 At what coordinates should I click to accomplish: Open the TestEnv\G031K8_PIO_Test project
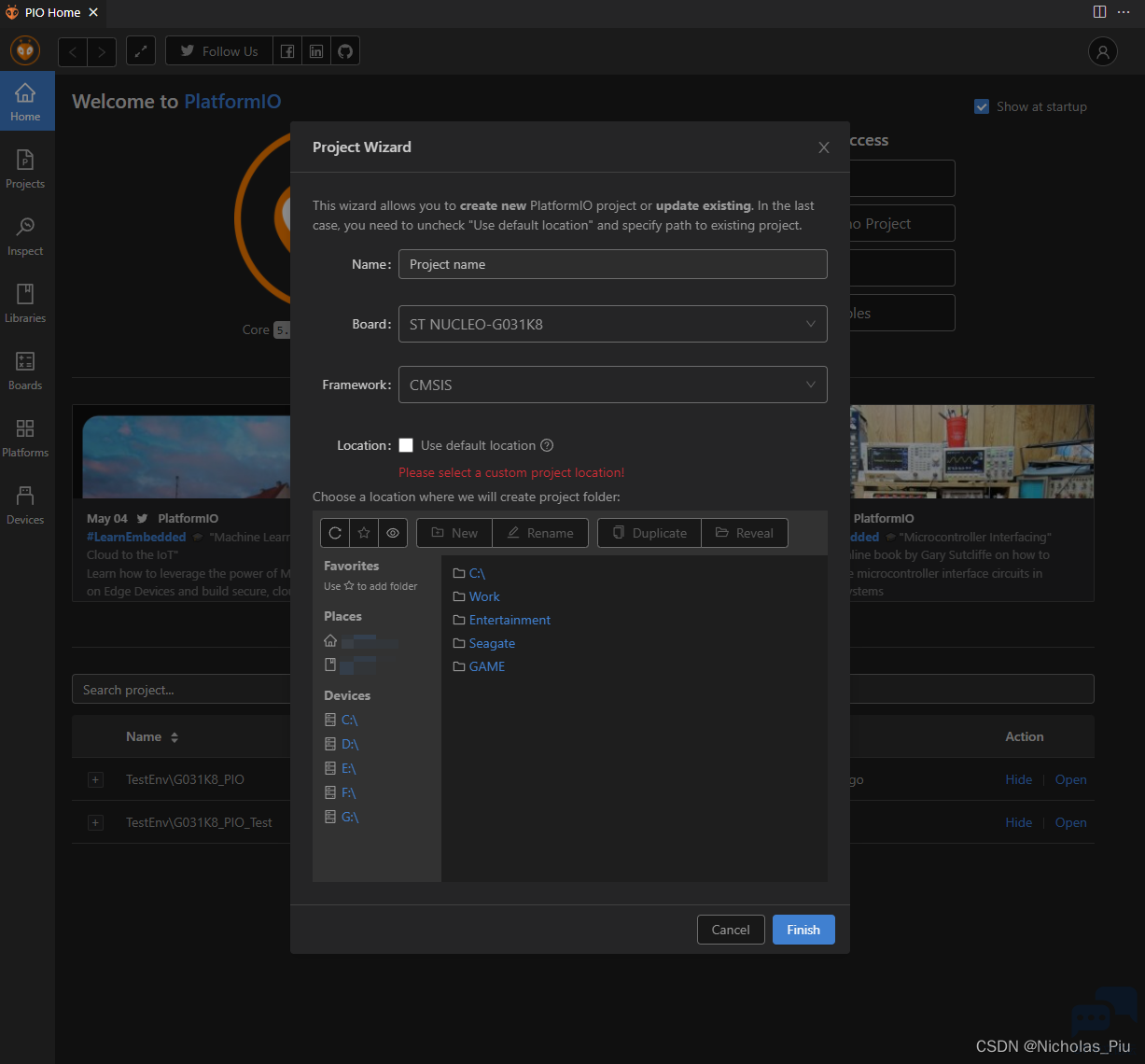coord(1071,822)
